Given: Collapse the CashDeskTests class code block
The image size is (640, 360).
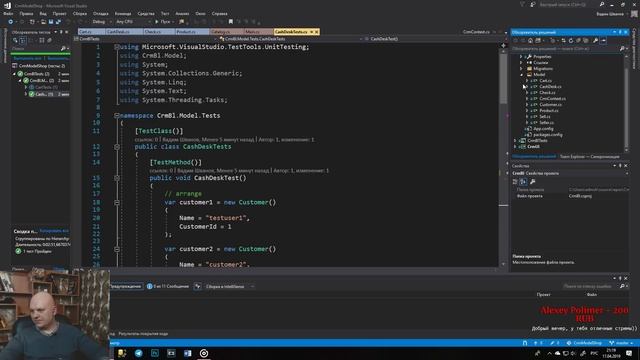Looking at the screenshot, I should (117, 147).
